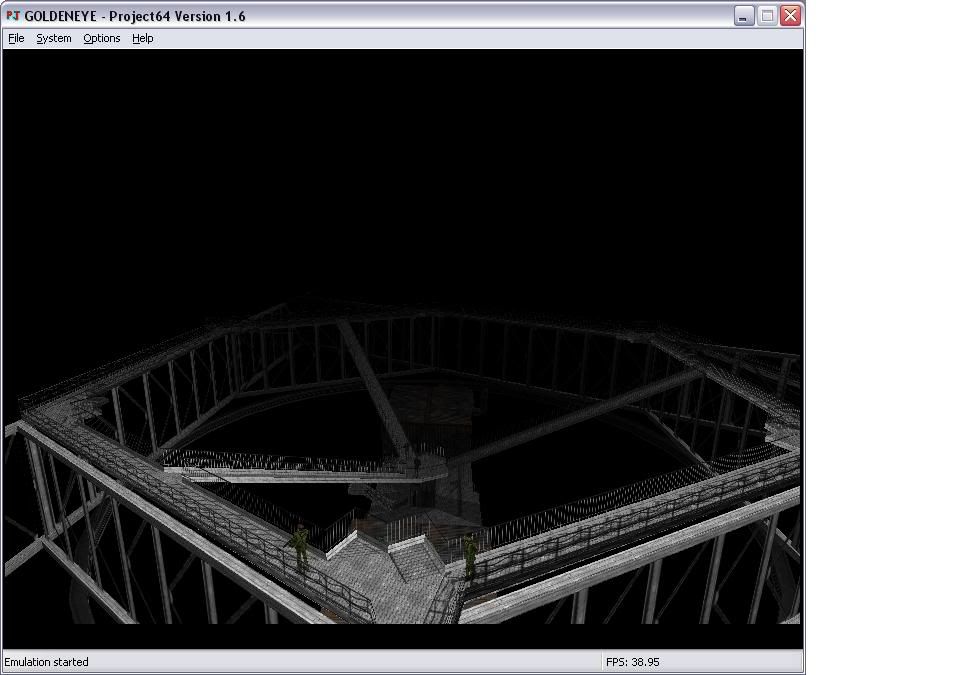Open the Options menu
This screenshot has height=675, width=962.
point(102,38)
